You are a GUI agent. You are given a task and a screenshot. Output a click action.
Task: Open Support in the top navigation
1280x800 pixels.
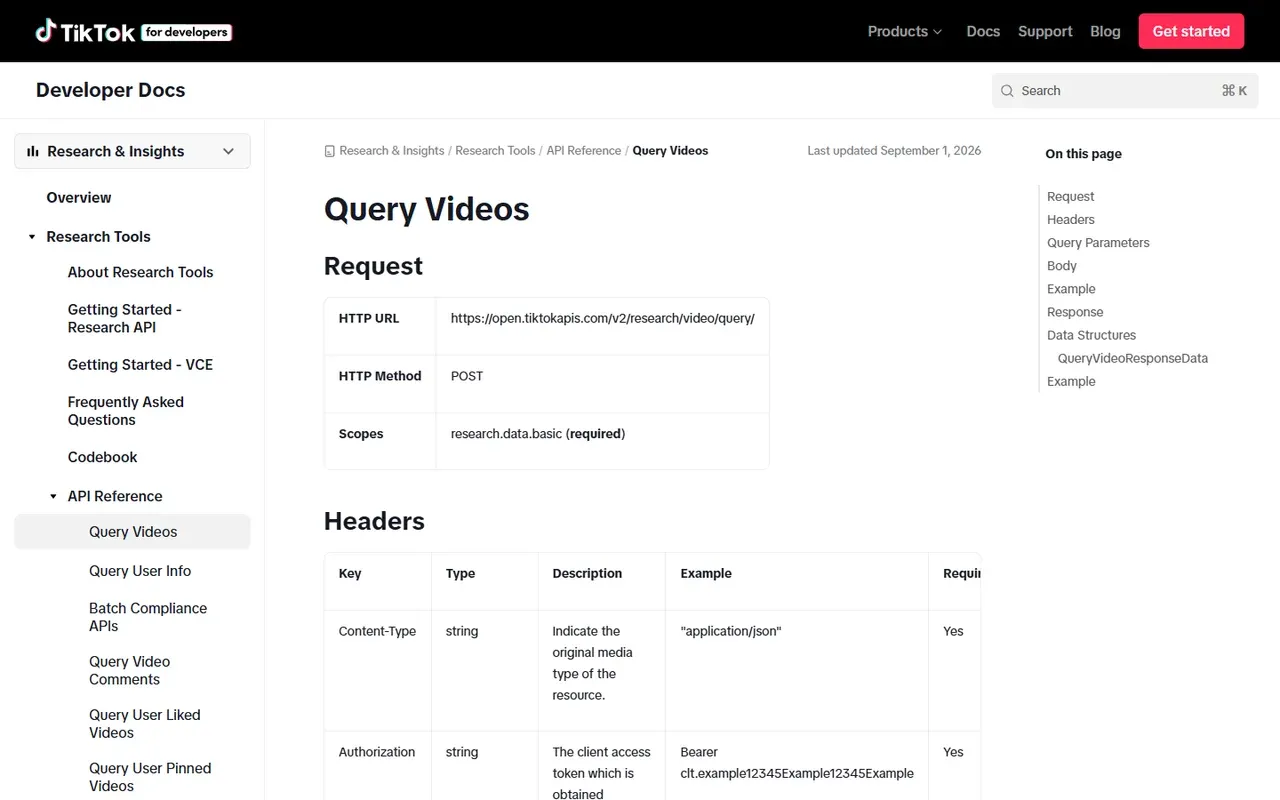[x=1045, y=31]
